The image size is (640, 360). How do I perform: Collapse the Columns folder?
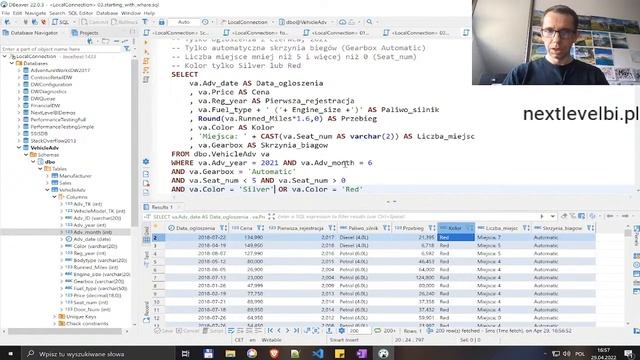tap(54, 197)
